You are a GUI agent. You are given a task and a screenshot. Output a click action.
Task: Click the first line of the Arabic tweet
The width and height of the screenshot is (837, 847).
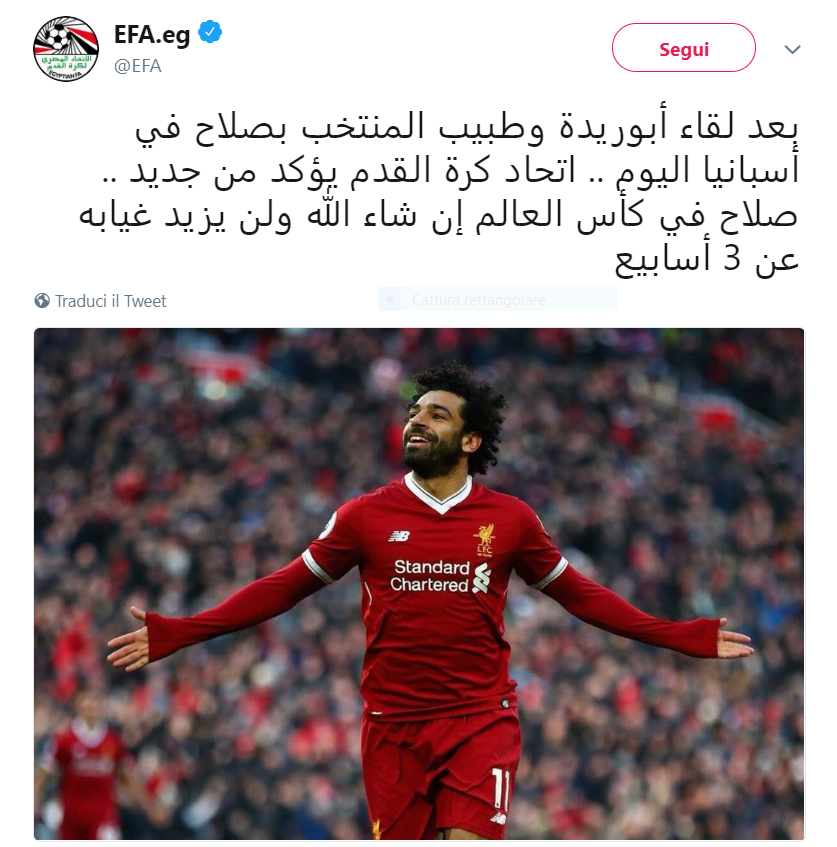tap(466, 127)
